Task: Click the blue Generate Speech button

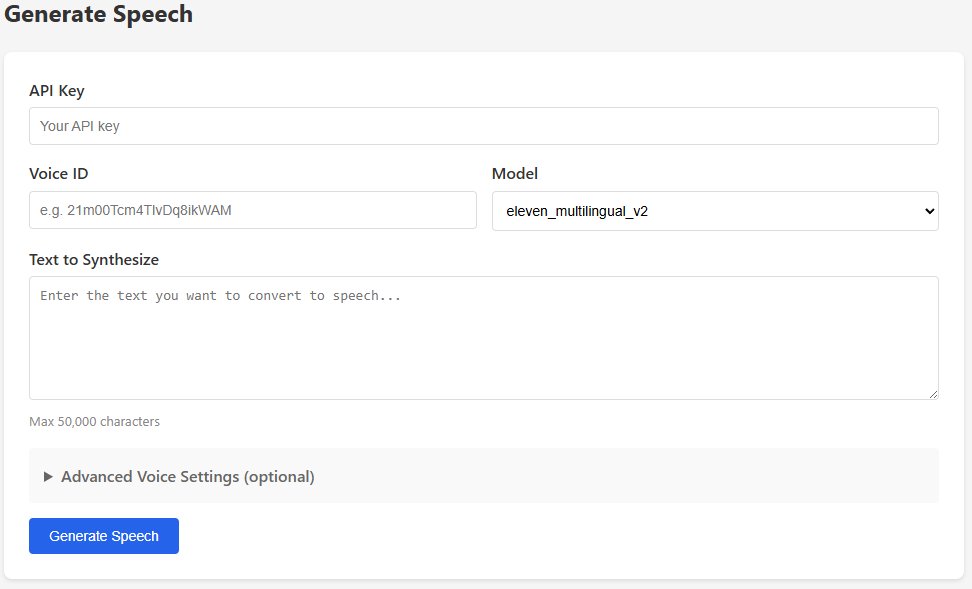Action: 104,536
